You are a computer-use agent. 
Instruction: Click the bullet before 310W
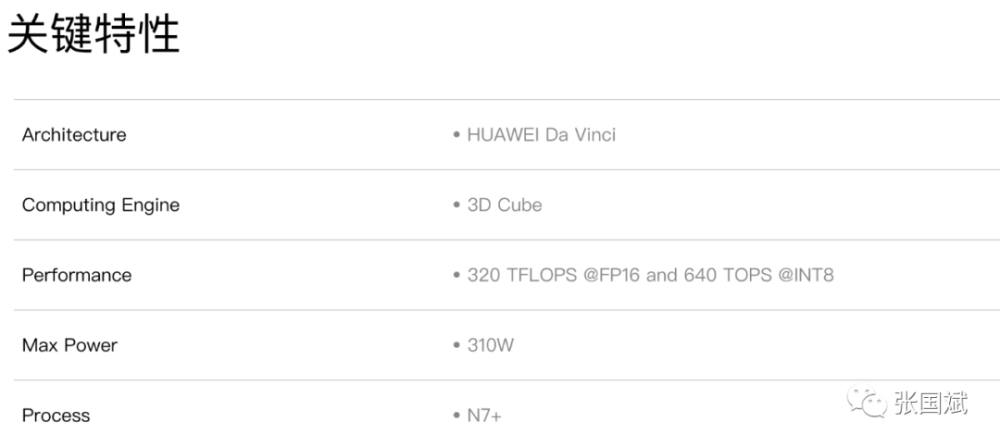[x=456, y=345]
